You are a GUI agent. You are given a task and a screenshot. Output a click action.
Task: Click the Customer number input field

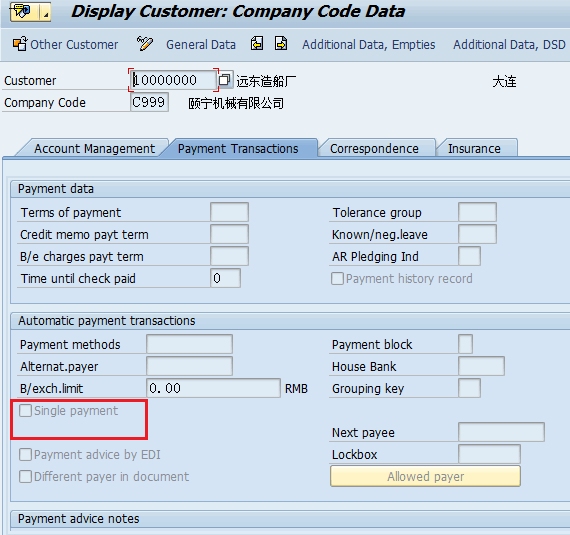[173, 80]
